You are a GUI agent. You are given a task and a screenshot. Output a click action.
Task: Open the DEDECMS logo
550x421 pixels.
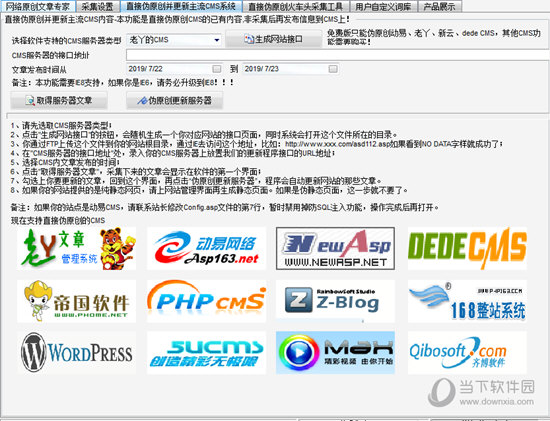[x=467, y=248]
